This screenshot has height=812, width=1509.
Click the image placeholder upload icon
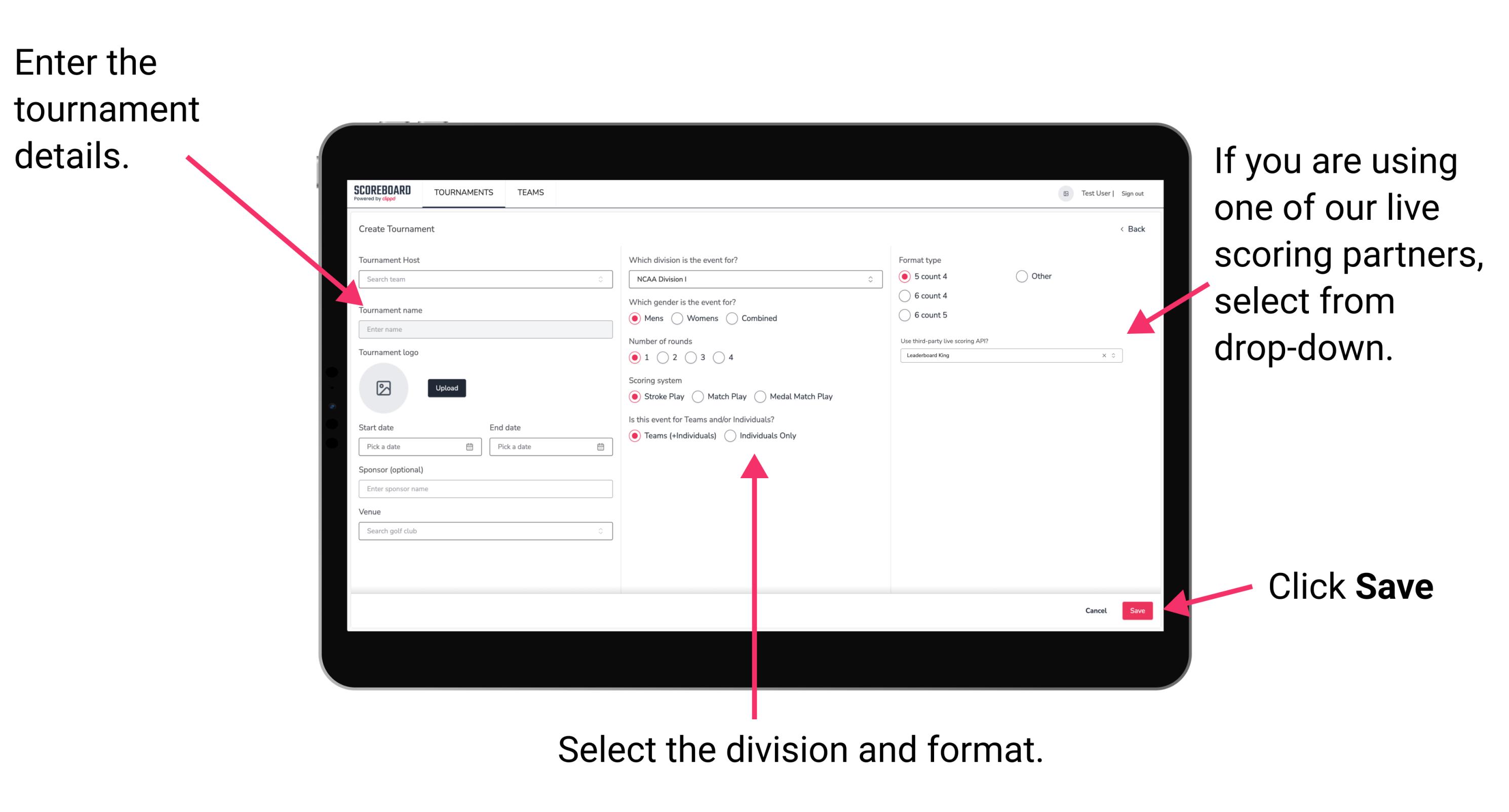tap(383, 387)
